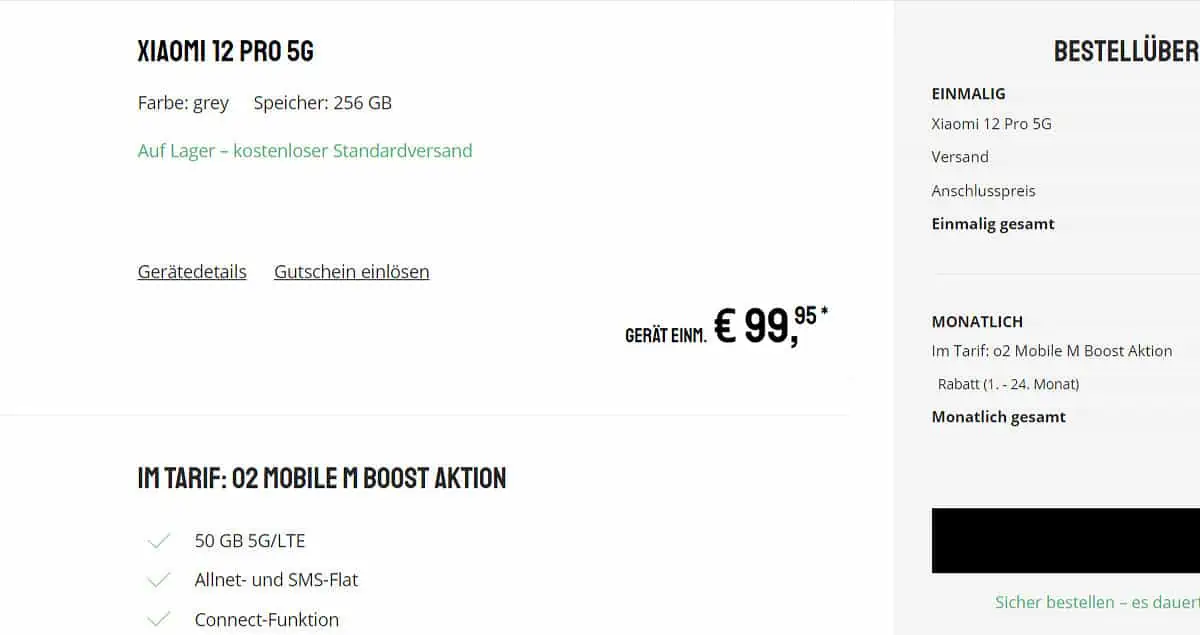Screen dimensions: 1200x635
Task: Click Gutschein einlösen to redeem a voucher
Action: (351, 271)
